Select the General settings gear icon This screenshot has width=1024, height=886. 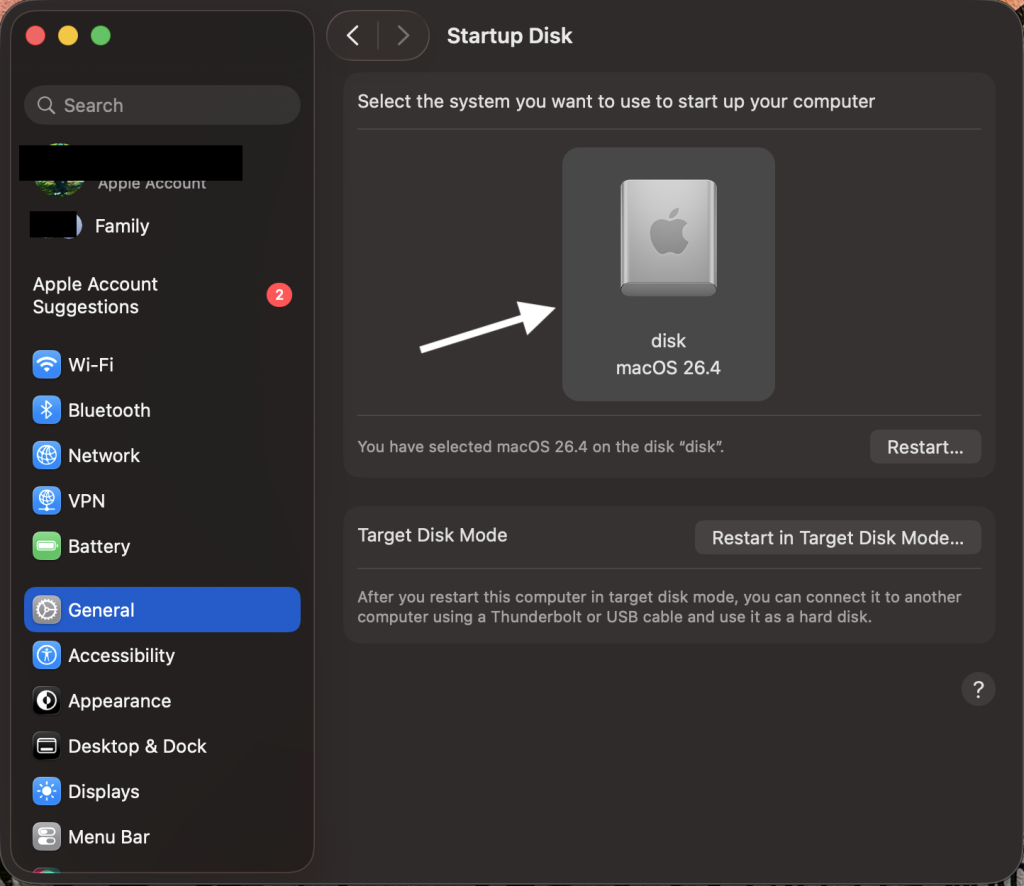click(x=46, y=609)
